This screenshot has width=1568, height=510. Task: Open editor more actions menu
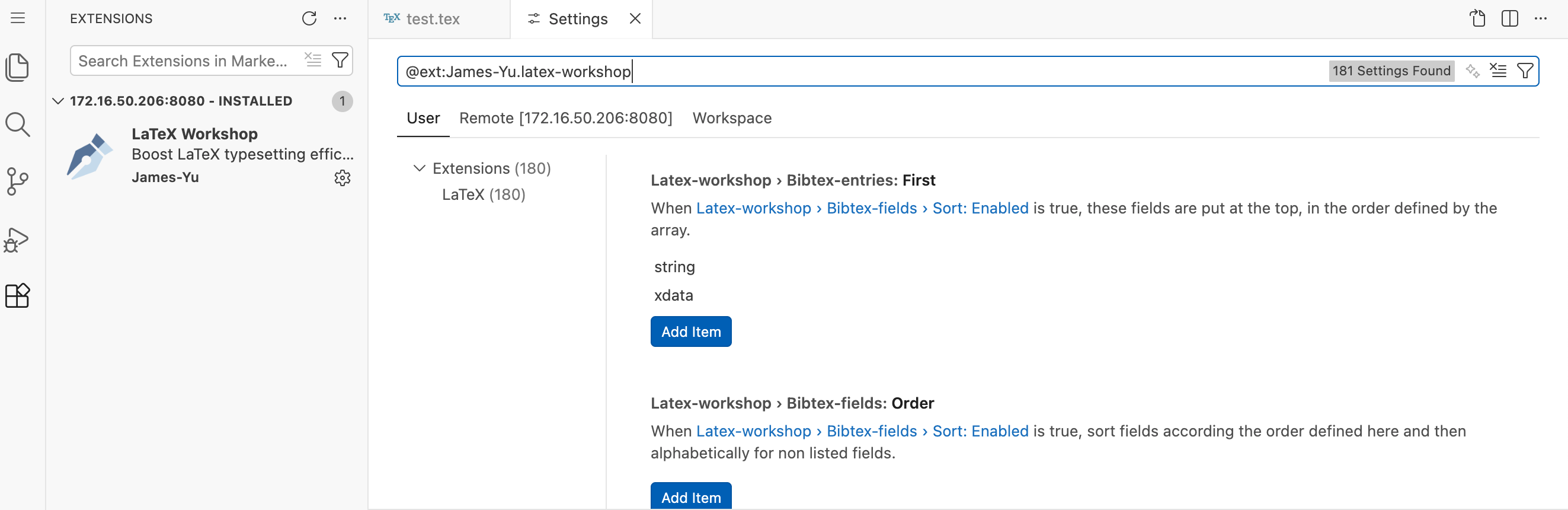(1541, 18)
